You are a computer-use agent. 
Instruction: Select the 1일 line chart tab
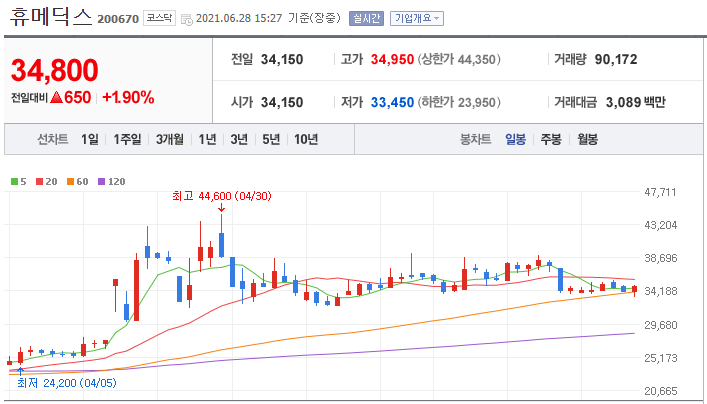[x=90, y=139]
